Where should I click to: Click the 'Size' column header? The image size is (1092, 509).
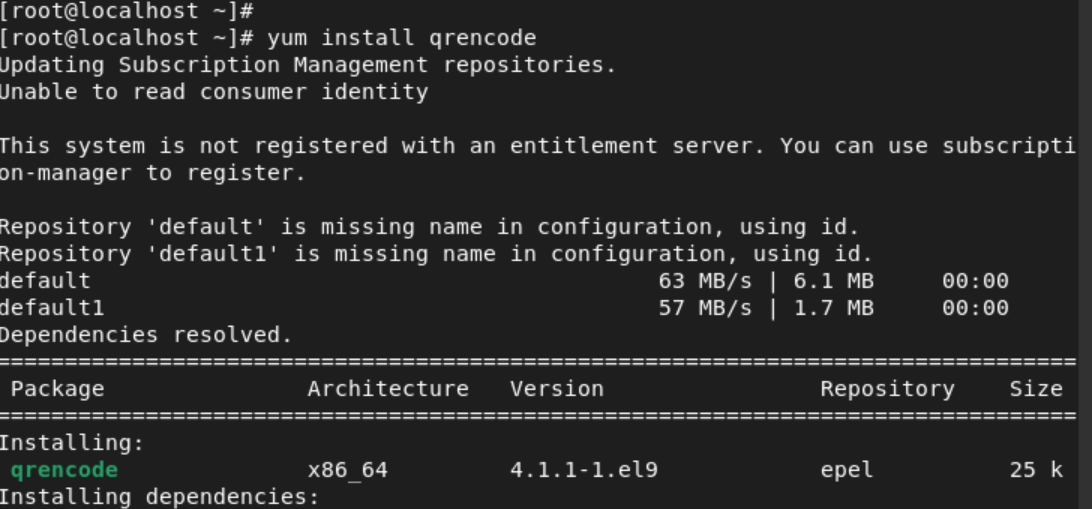coord(1036,389)
